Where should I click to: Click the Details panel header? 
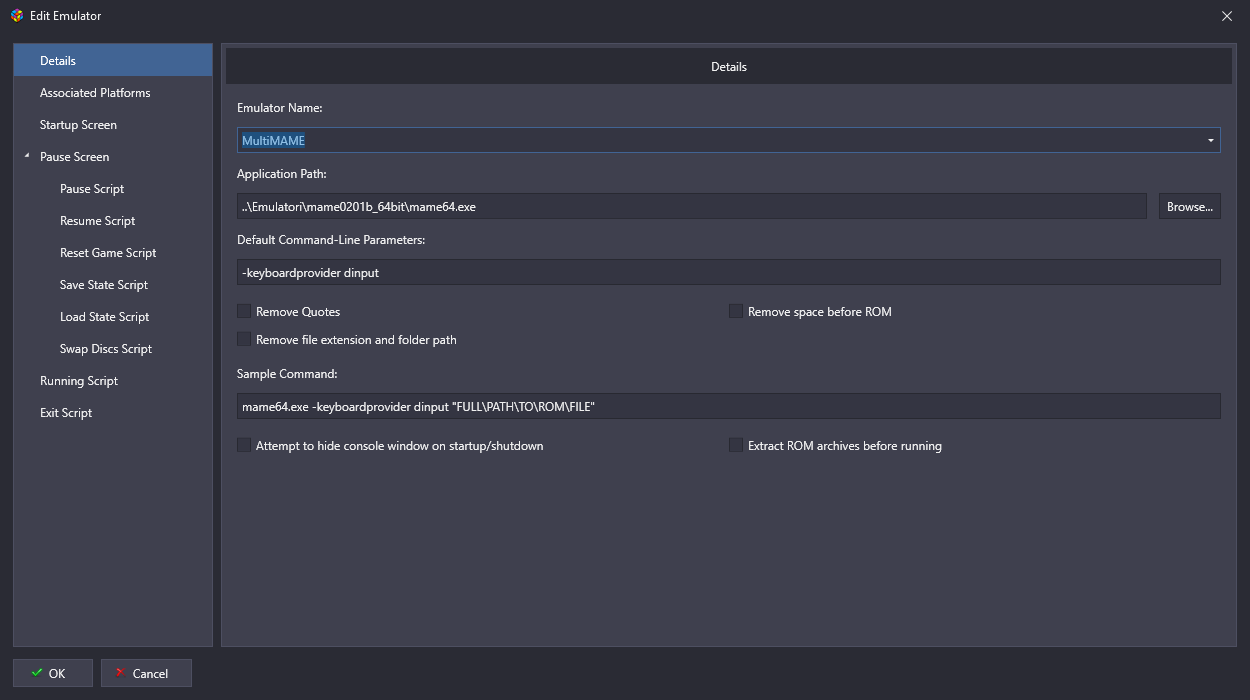(729, 67)
